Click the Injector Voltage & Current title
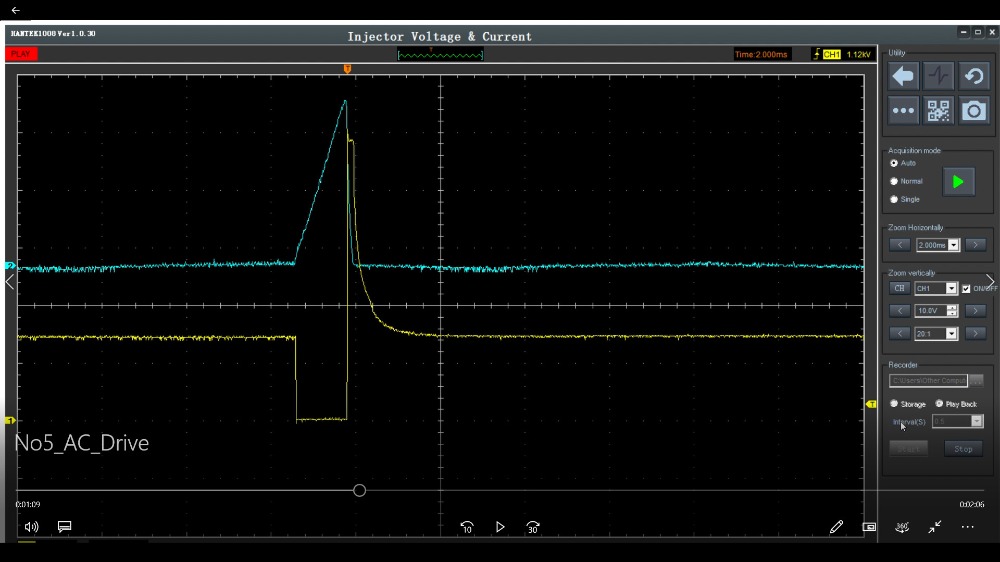1000x562 pixels. click(439, 37)
